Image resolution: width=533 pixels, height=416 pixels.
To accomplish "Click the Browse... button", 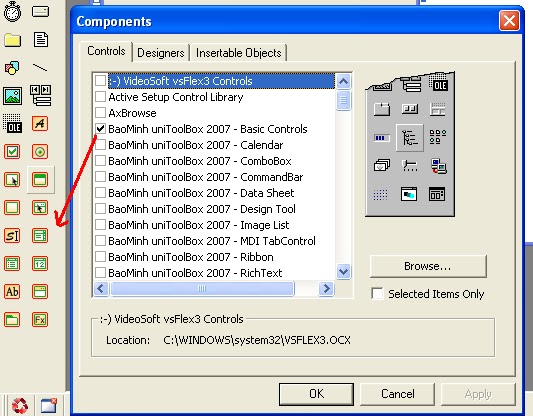I will (428, 266).
